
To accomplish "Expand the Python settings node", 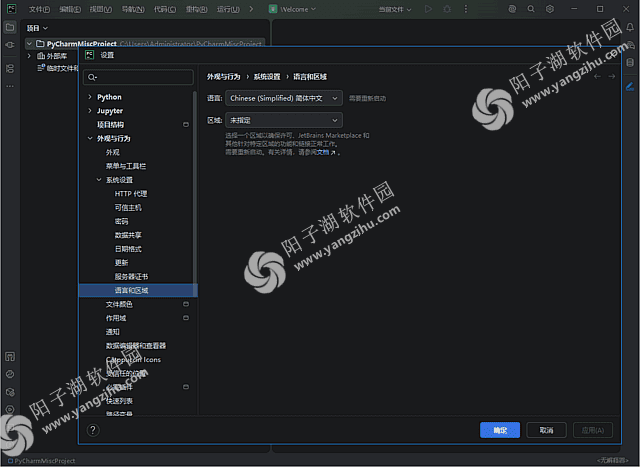I will click(90, 97).
